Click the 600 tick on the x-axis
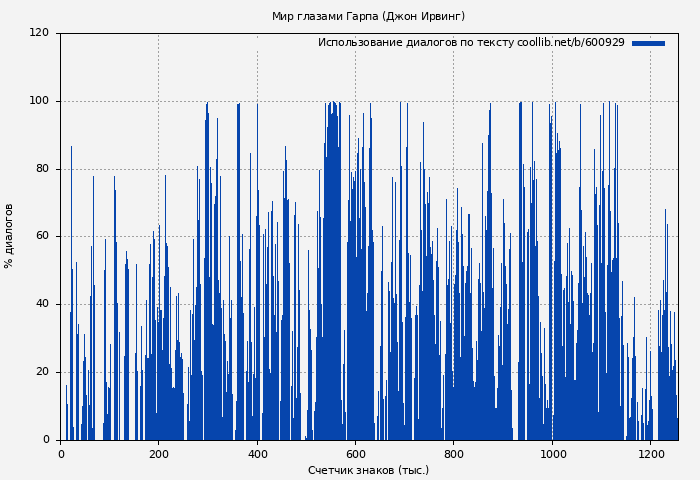This screenshot has width=700, height=480. tap(355, 454)
